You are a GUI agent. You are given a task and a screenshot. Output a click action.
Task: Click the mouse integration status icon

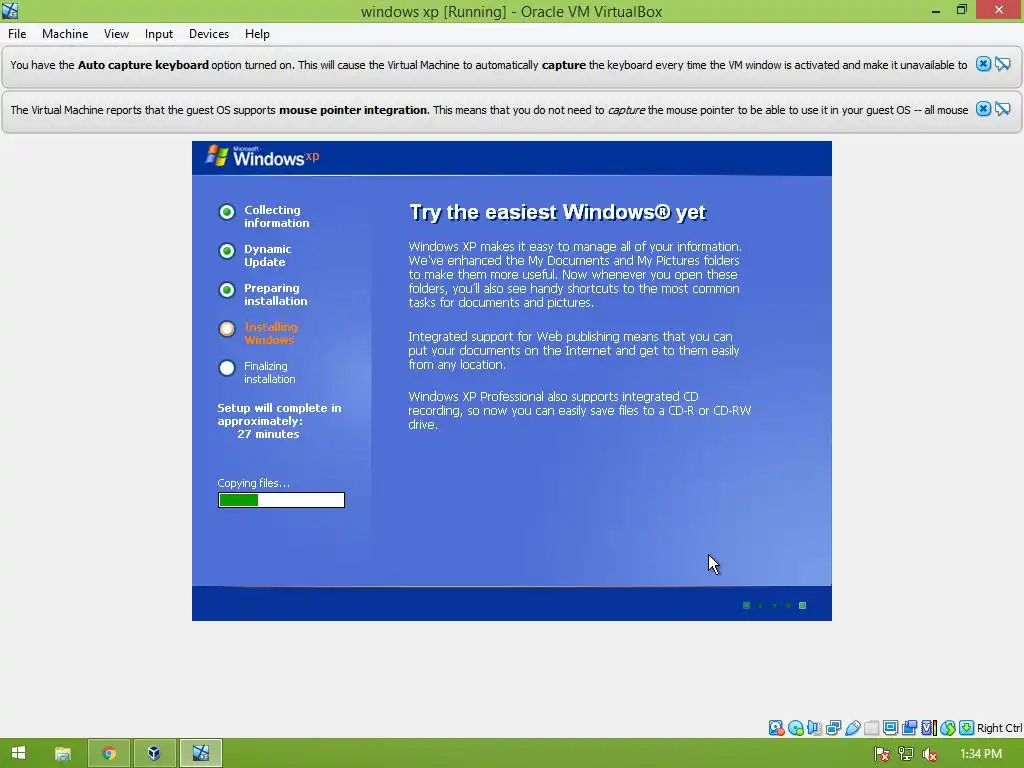click(x=948, y=728)
